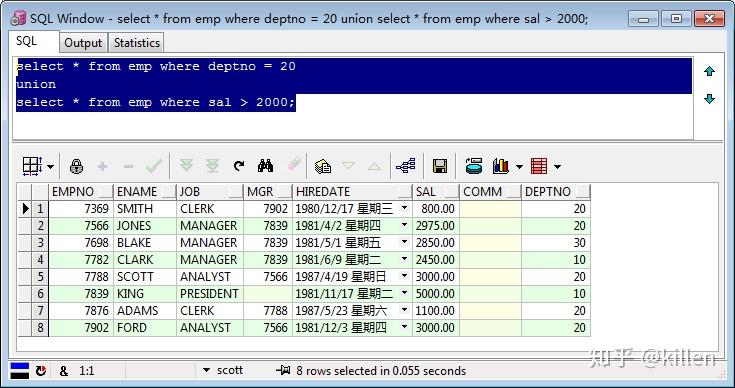Open dropdown arrow next to grid view icon
The width and height of the screenshot is (735, 388).
(x=50, y=166)
